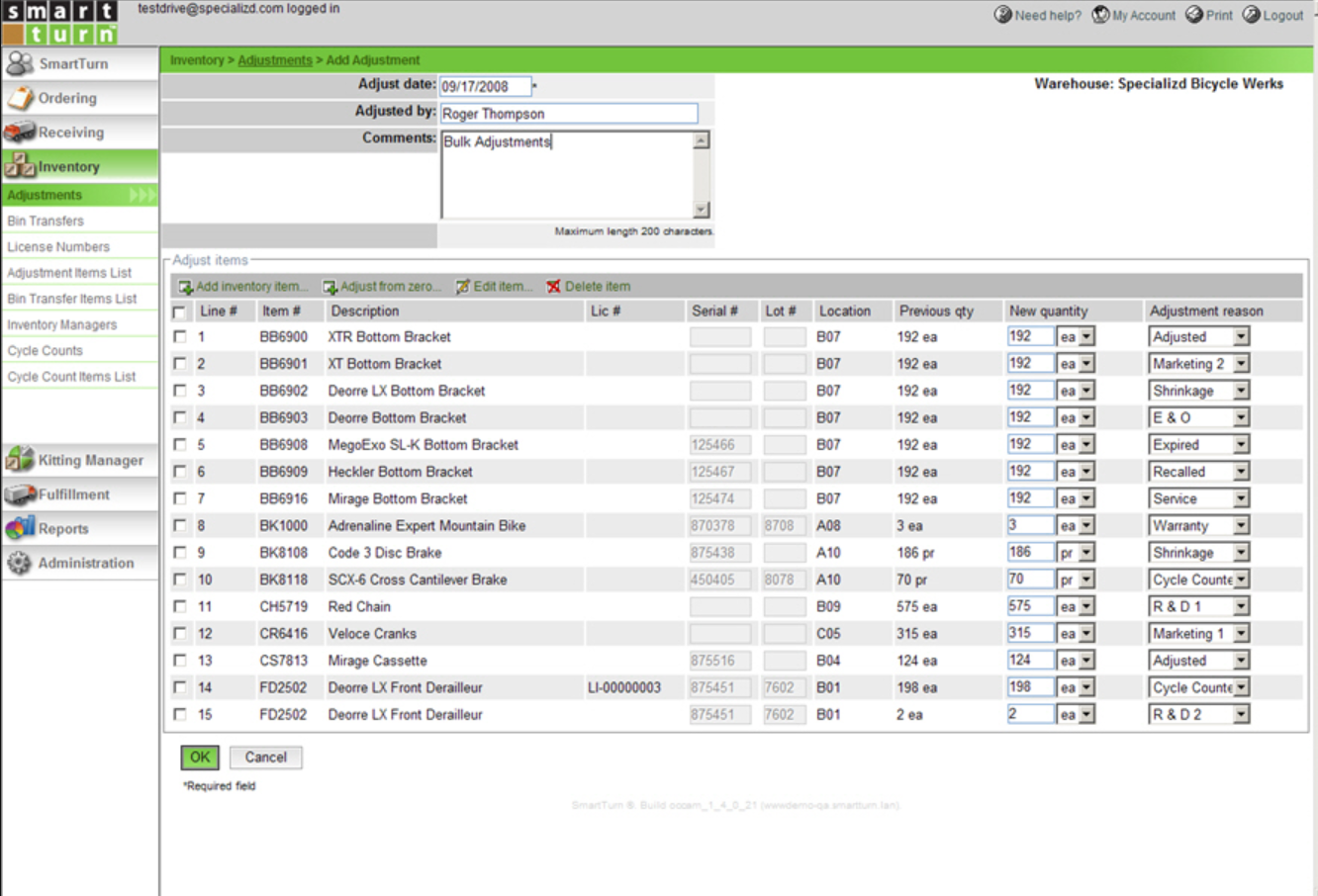Open License Numbers in sidebar
1318x896 pixels.
click(58, 246)
